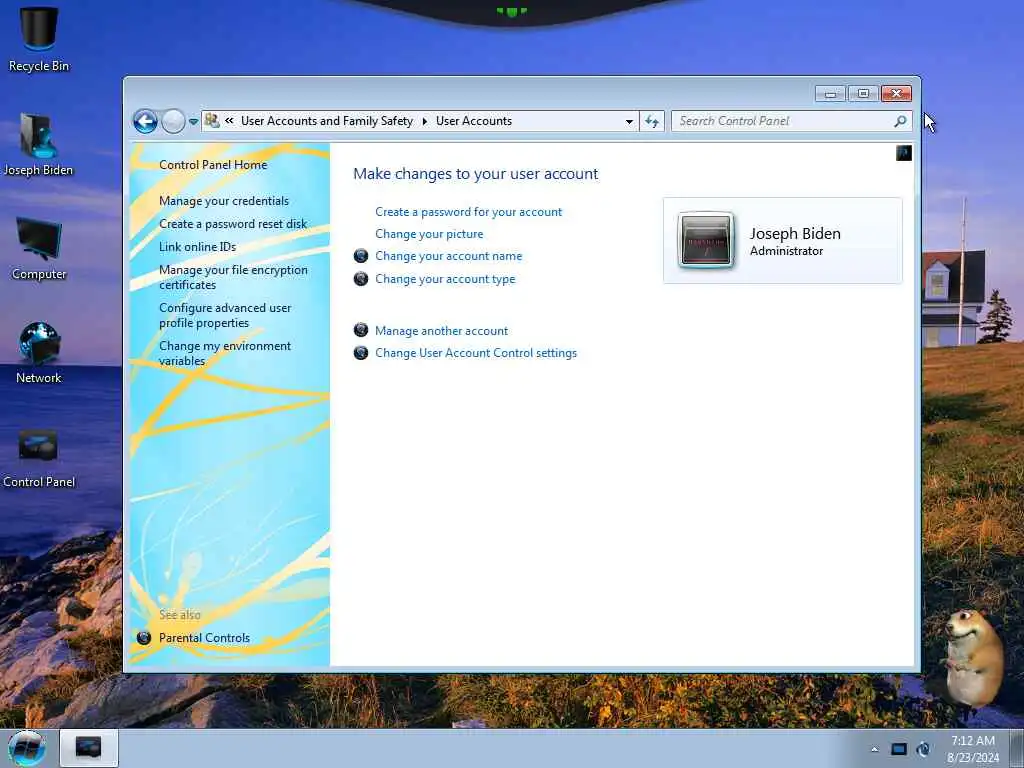The height and width of the screenshot is (768, 1024).
Task: Minimize the User Accounts window
Action: 830,94
